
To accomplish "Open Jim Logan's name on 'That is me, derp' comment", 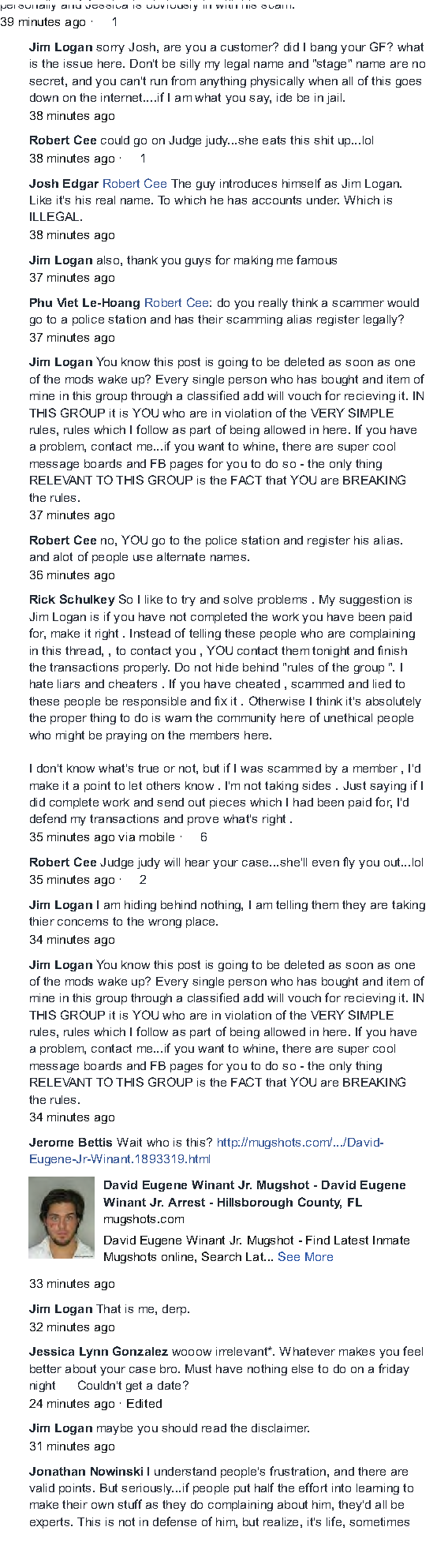I will coord(61,1309).
